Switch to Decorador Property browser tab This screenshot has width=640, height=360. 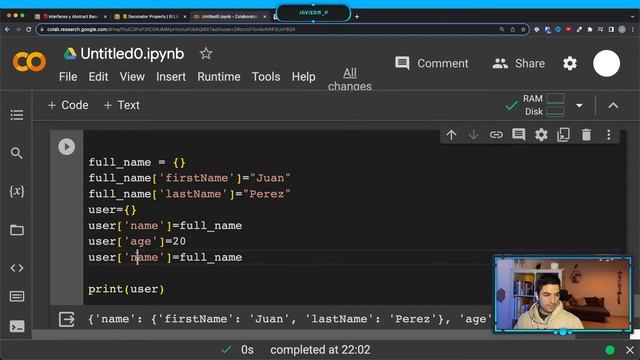tap(150, 16)
